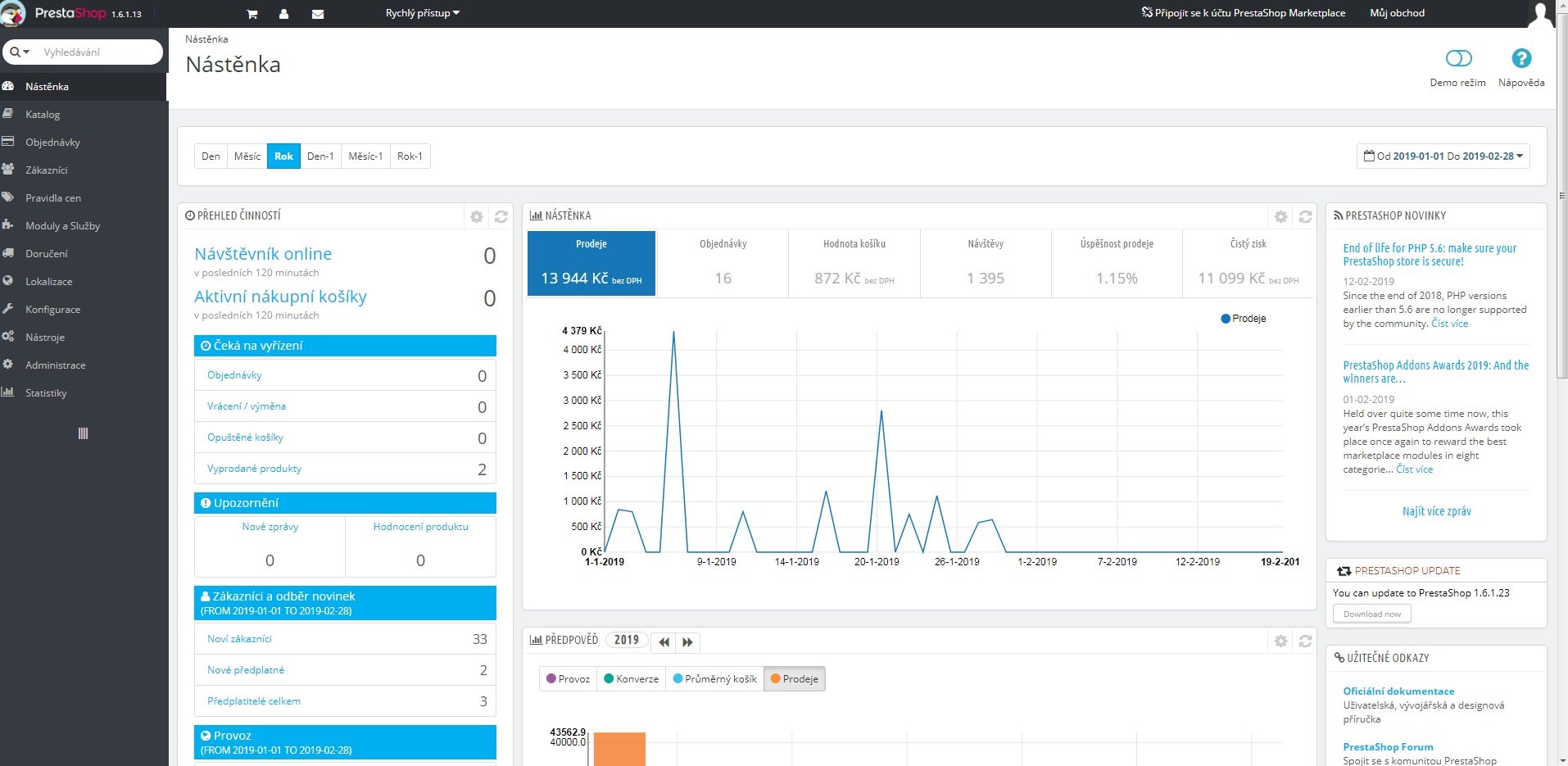Screen dimensions: 1568x766
Task: Collapse the sidebar menu with bars icon
Action: (x=83, y=433)
